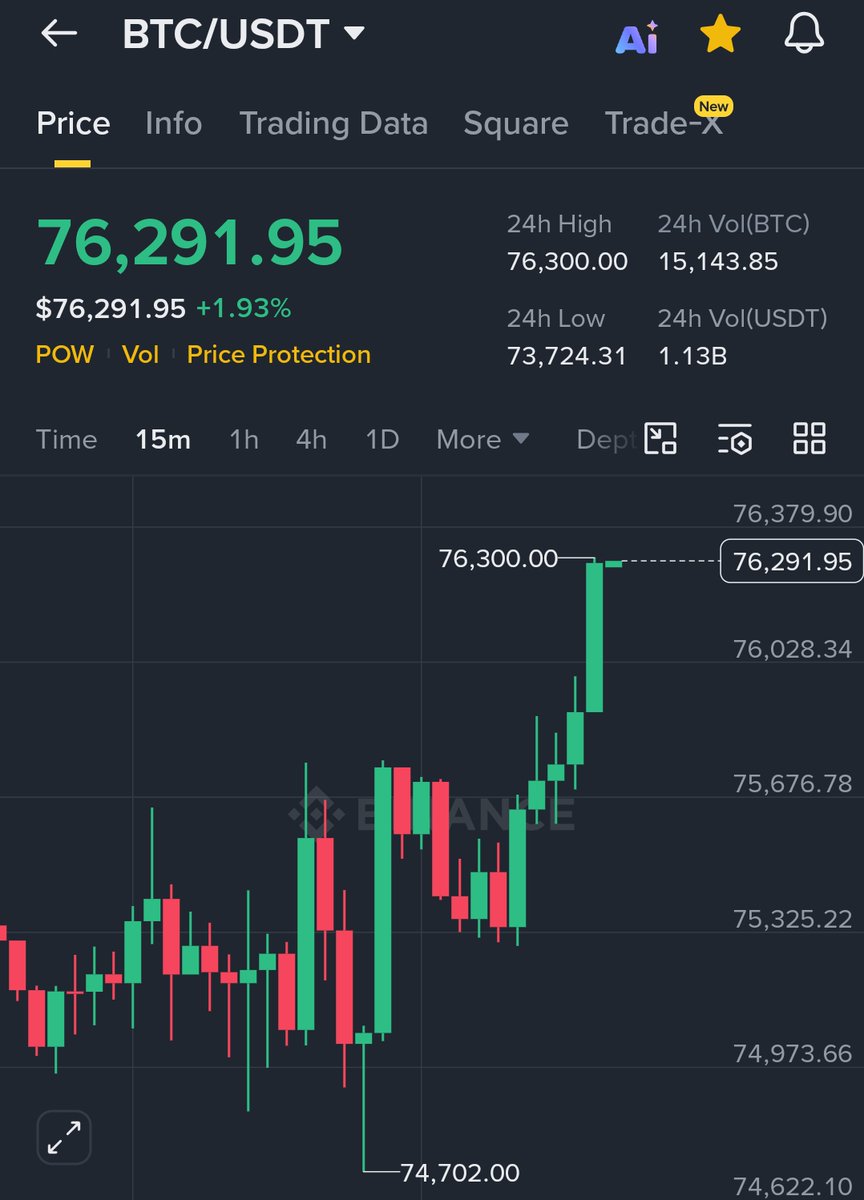
Task: Open the grid layout icon
Action: [809, 439]
